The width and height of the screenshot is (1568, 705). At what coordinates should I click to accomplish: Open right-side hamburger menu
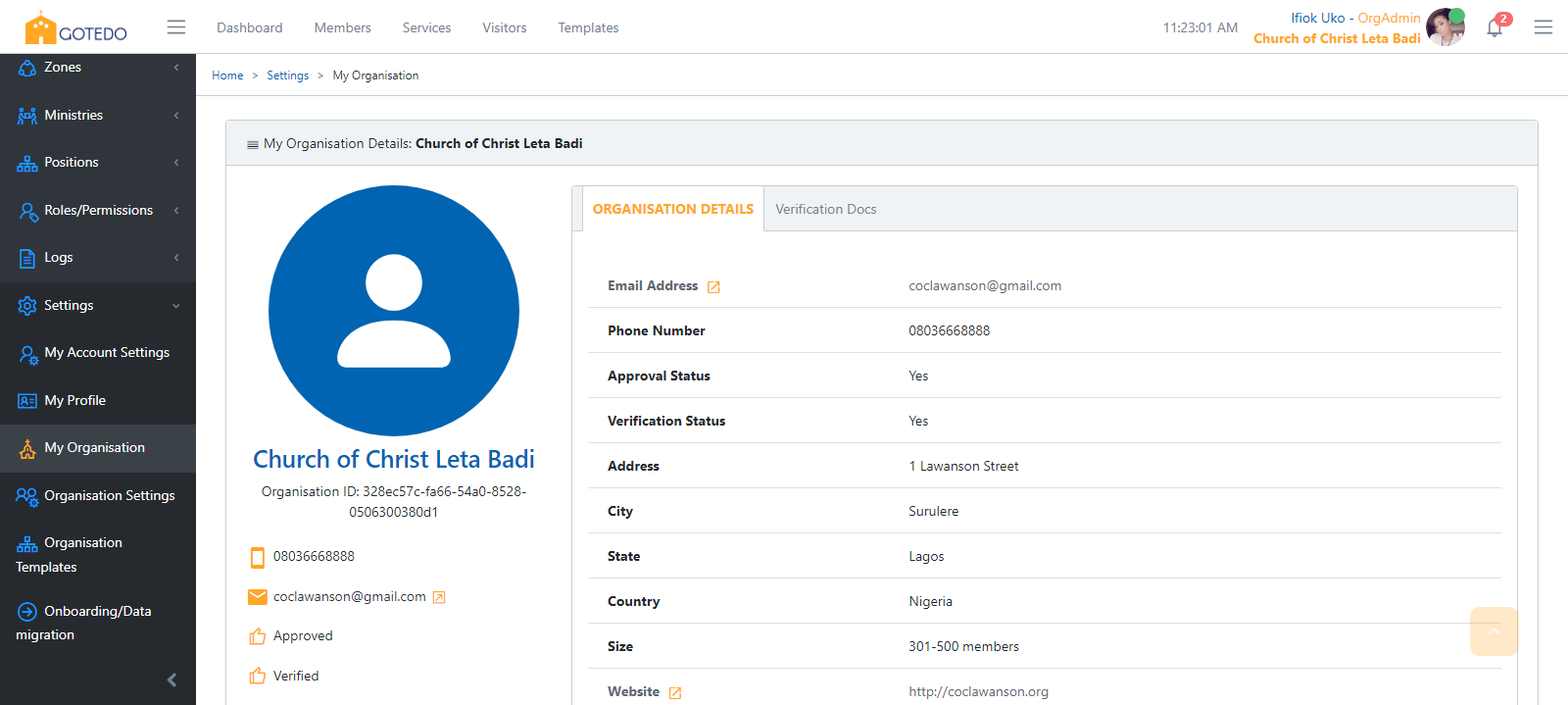tap(1543, 27)
